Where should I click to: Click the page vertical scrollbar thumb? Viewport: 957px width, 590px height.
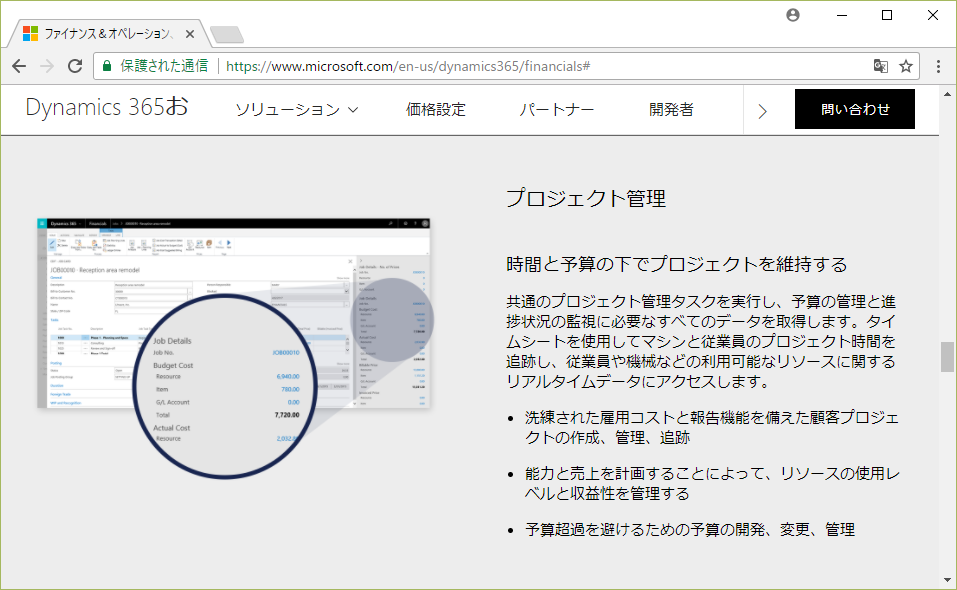coord(947,356)
